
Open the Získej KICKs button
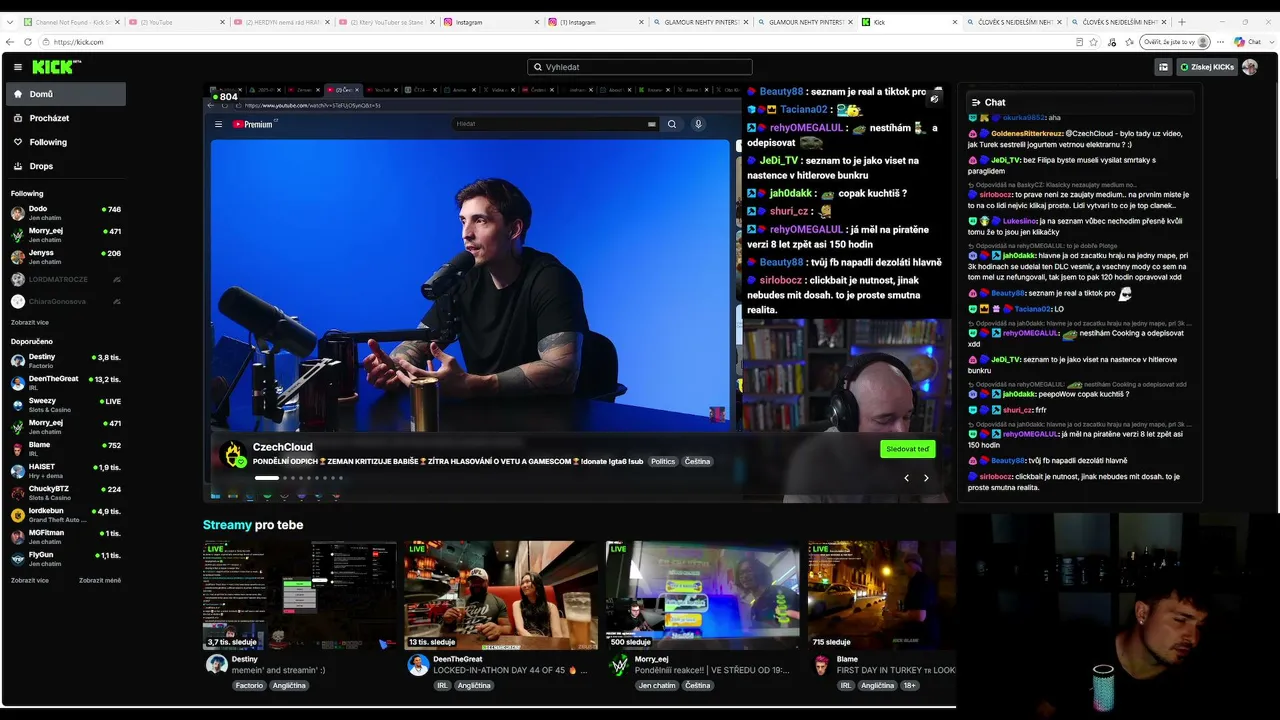(1207, 67)
